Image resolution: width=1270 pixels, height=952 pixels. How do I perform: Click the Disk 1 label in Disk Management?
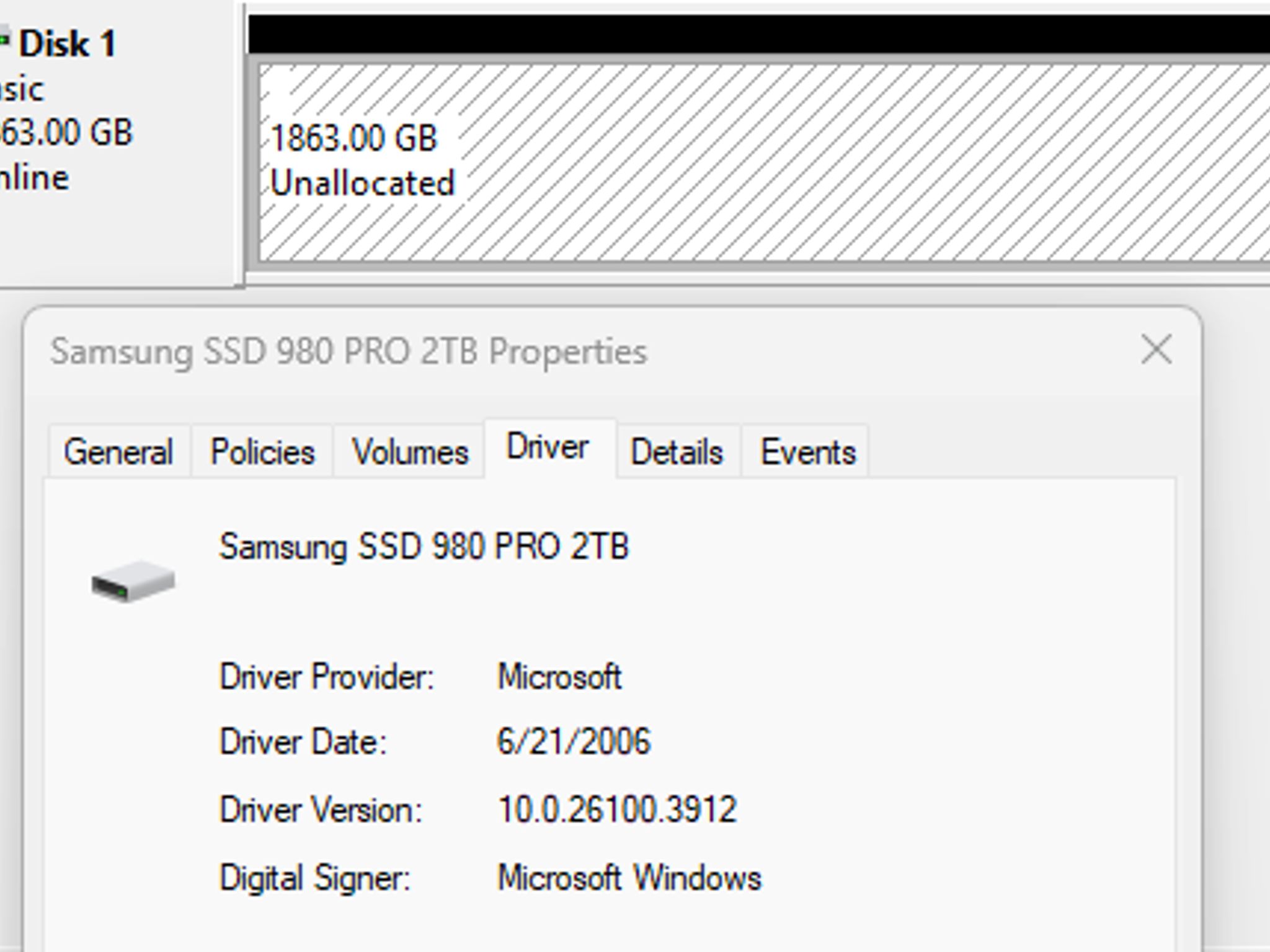point(68,44)
